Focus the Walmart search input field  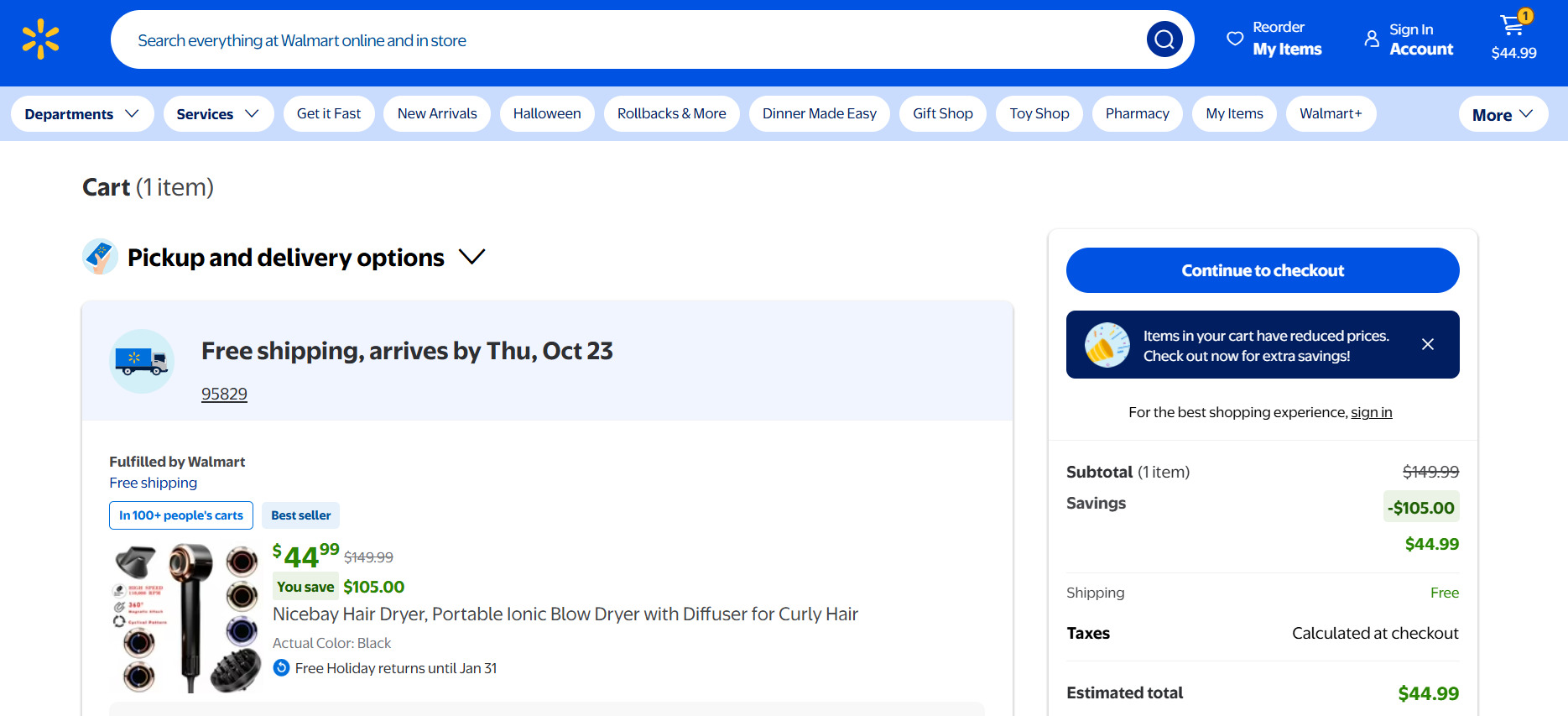pyautogui.click(x=629, y=40)
